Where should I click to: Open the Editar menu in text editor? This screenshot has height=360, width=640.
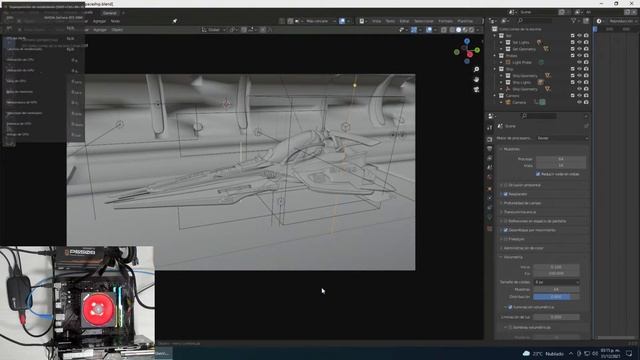[x=404, y=21]
